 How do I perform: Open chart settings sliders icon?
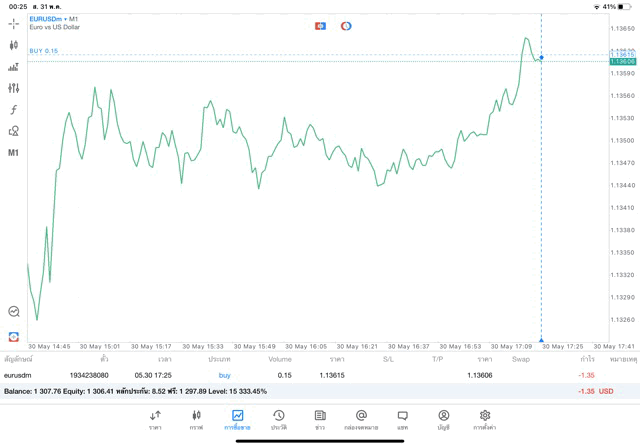(14, 88)
